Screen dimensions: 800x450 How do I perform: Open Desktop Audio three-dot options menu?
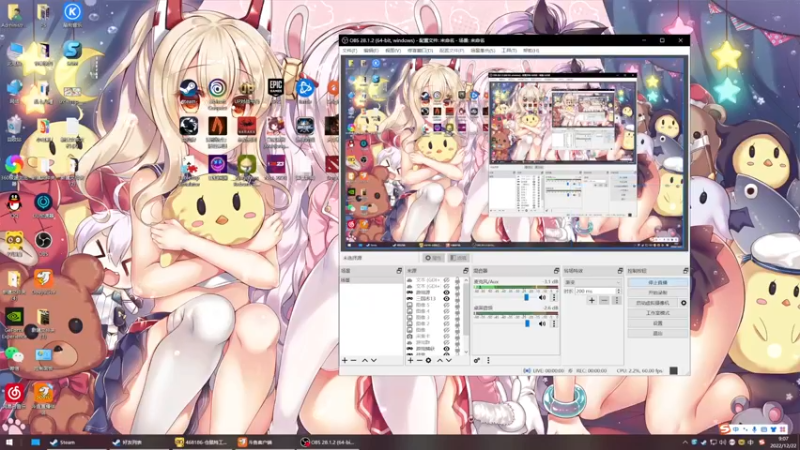553,323
